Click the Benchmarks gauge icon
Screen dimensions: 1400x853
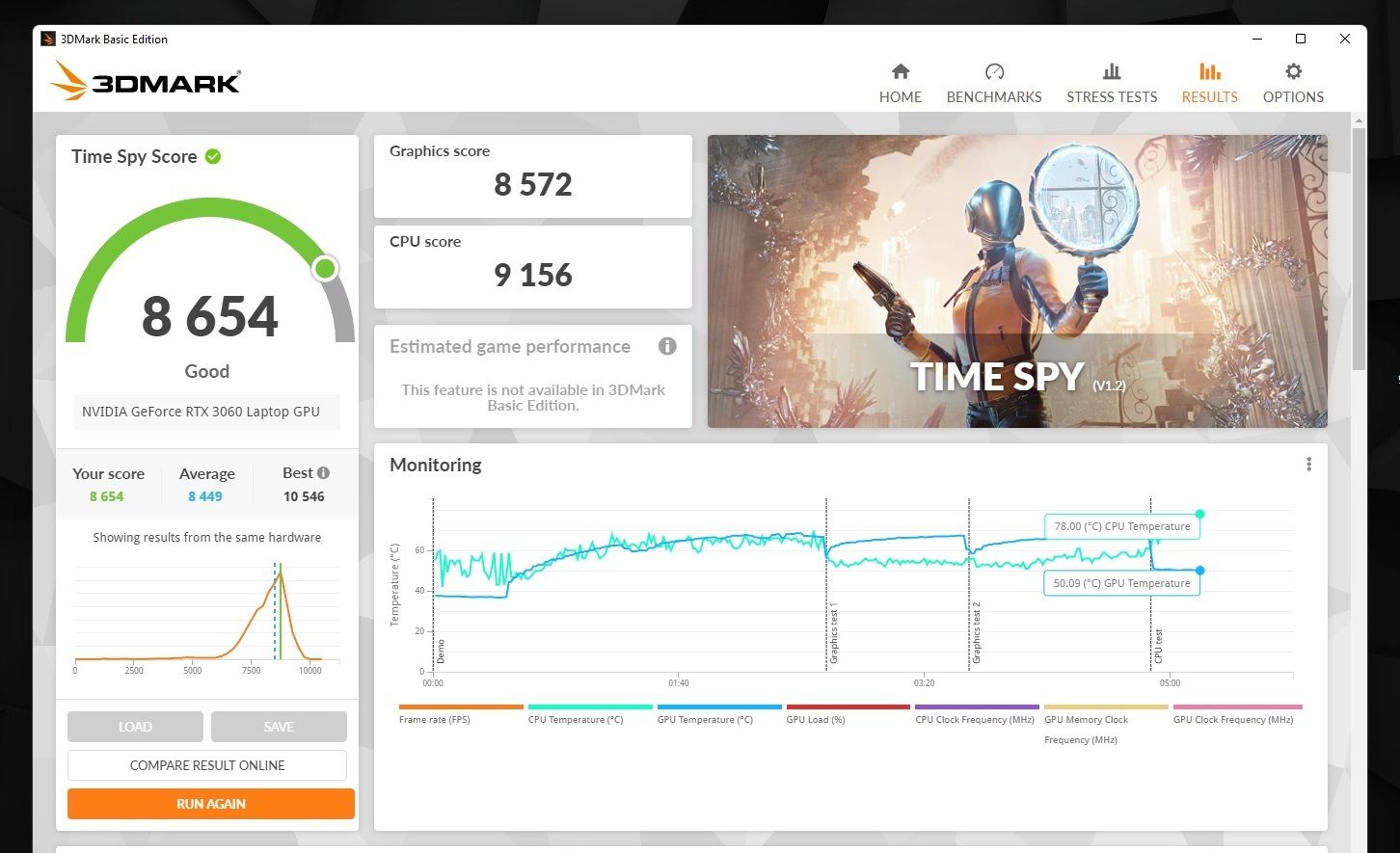tap(994, 71)
